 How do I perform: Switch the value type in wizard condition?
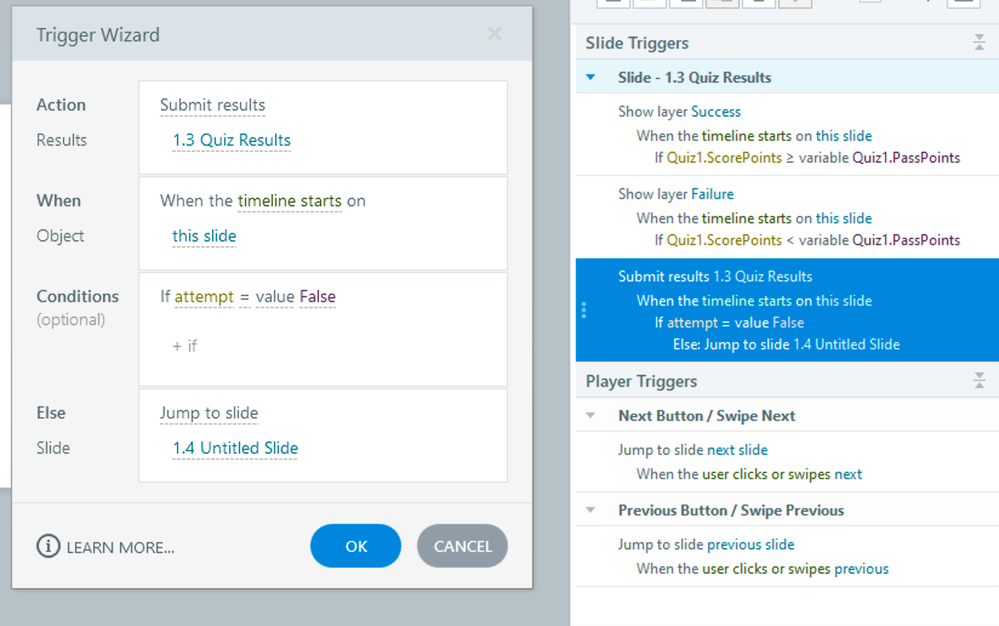pos(275,297)
